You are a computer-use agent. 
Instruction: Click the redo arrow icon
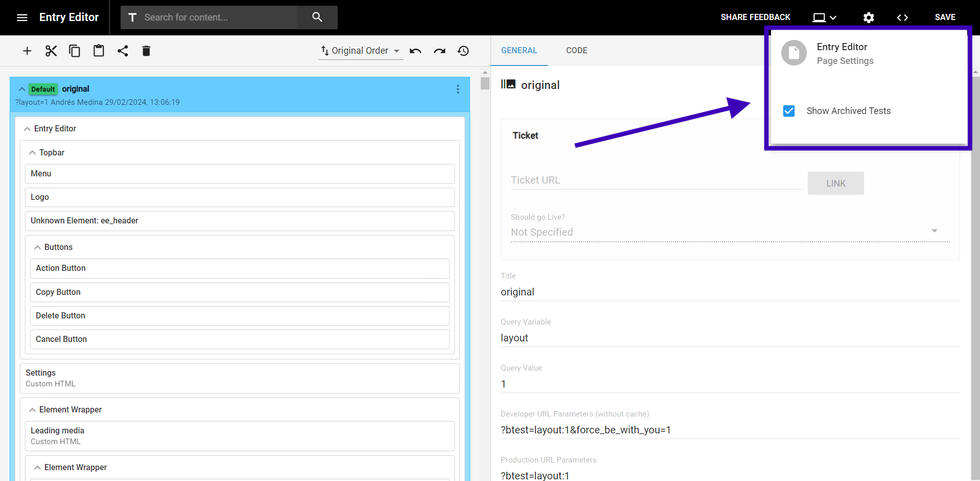[439, 51]
